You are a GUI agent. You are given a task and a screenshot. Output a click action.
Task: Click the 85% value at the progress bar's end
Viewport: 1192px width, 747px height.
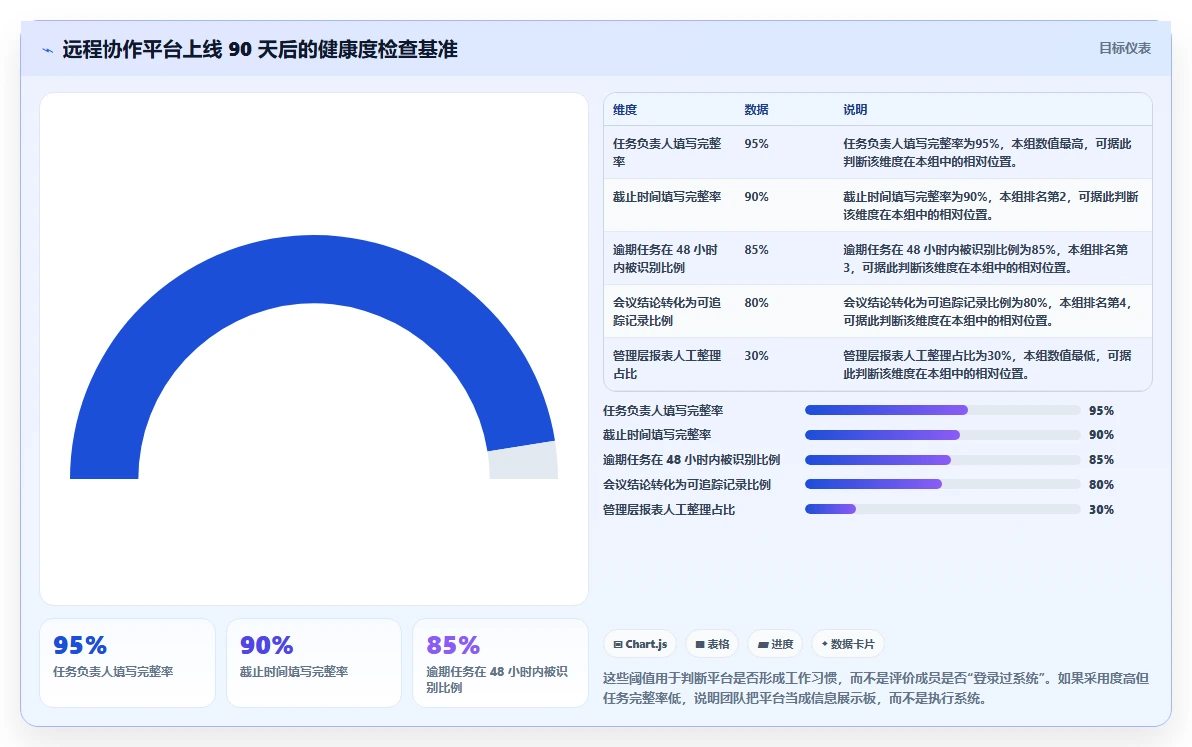[x=1101, y=460]
